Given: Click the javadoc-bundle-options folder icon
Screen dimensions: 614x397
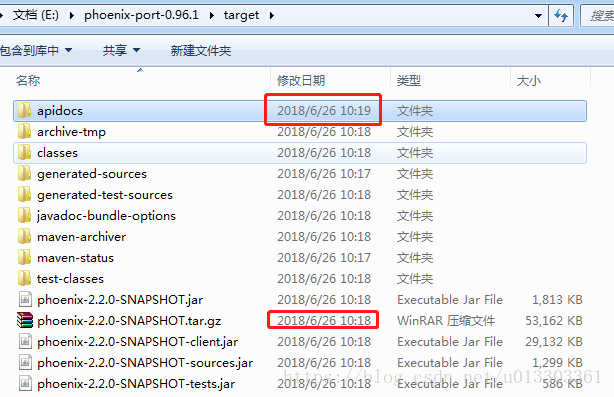Looking at the screenshot, I should tap(24, 216).
